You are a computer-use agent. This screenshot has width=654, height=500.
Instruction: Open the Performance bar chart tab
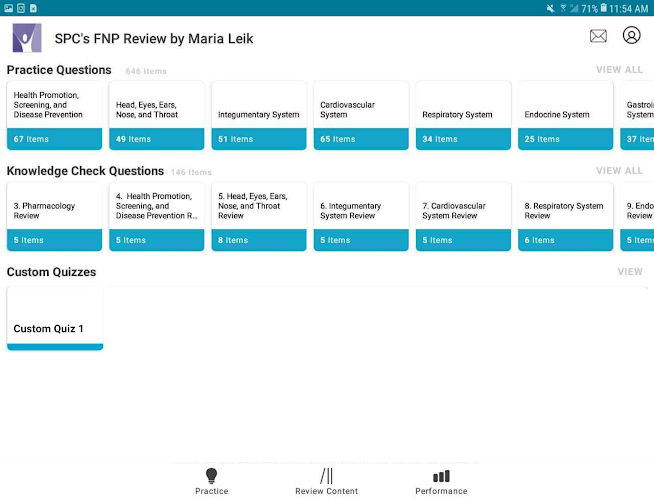441,481
